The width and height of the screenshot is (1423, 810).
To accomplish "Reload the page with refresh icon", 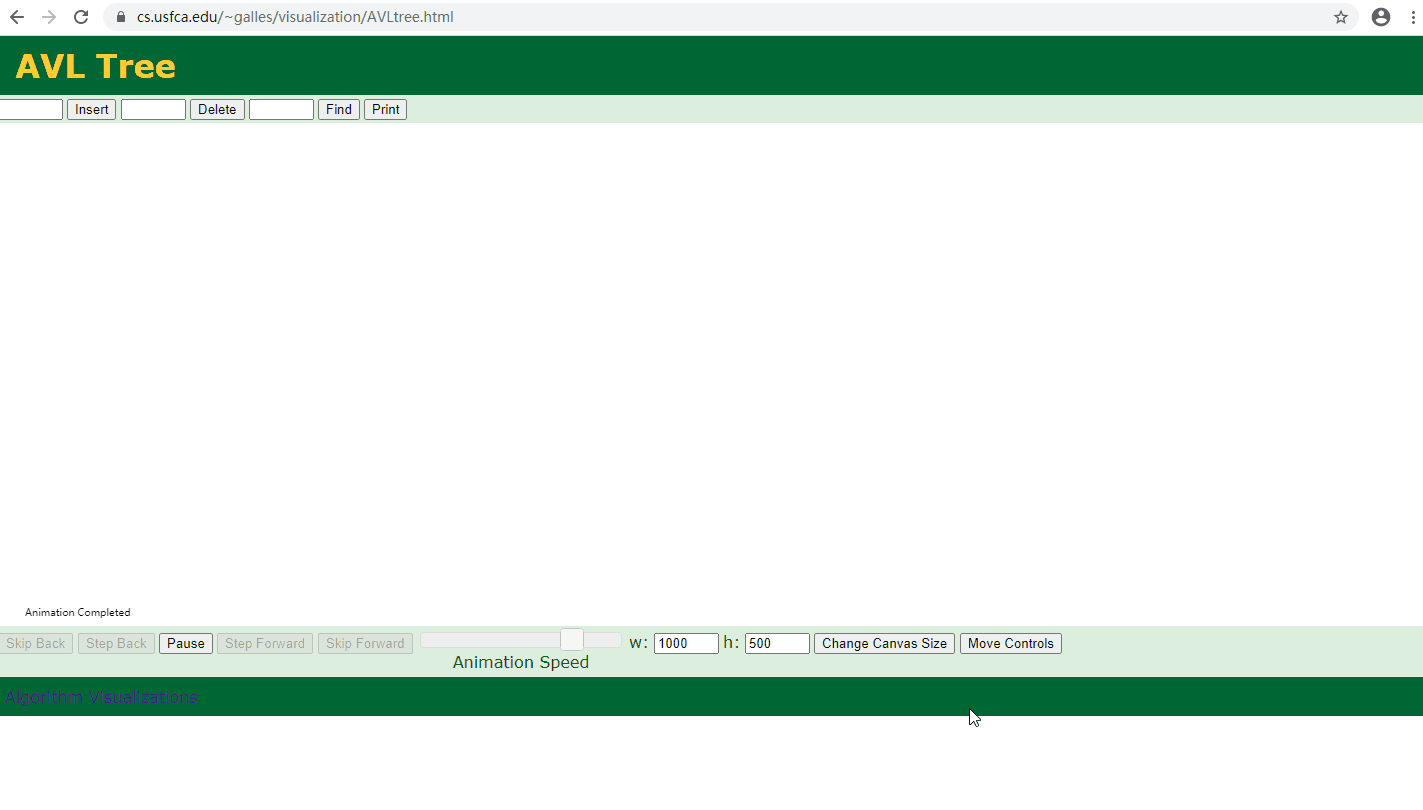I will 82,17.
